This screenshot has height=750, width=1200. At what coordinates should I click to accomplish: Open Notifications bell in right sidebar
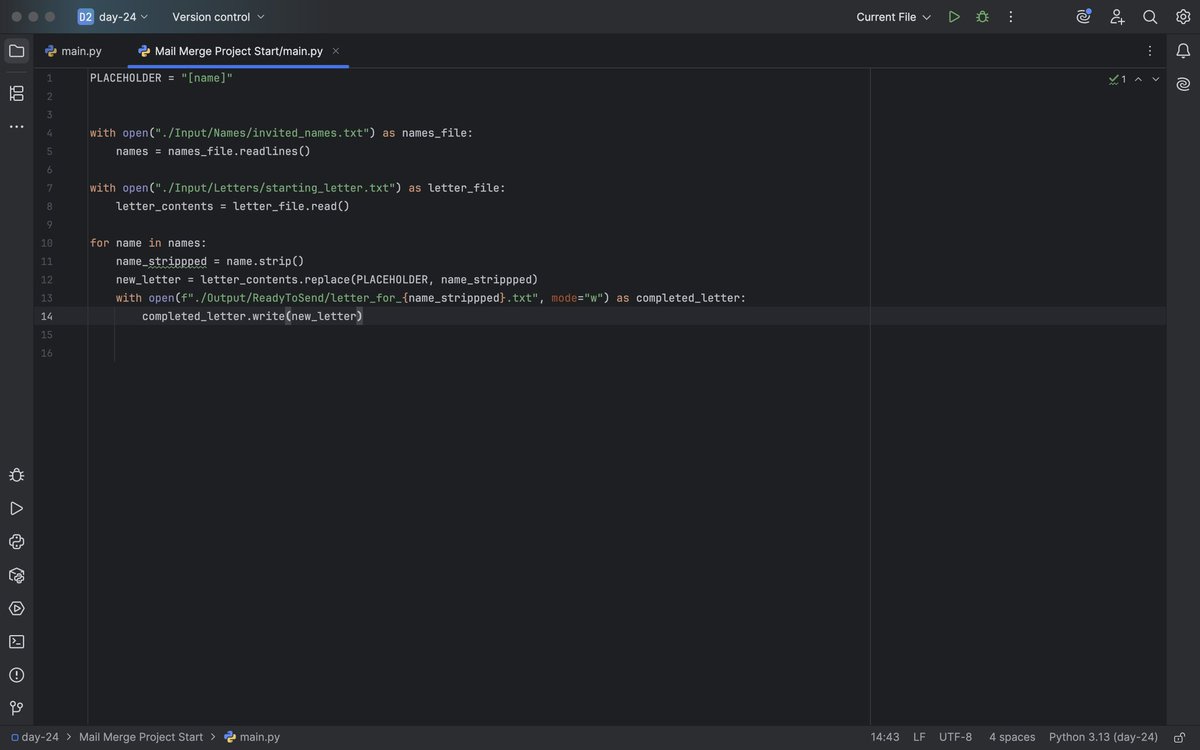pyautogui.click(x=1183, y=50)
